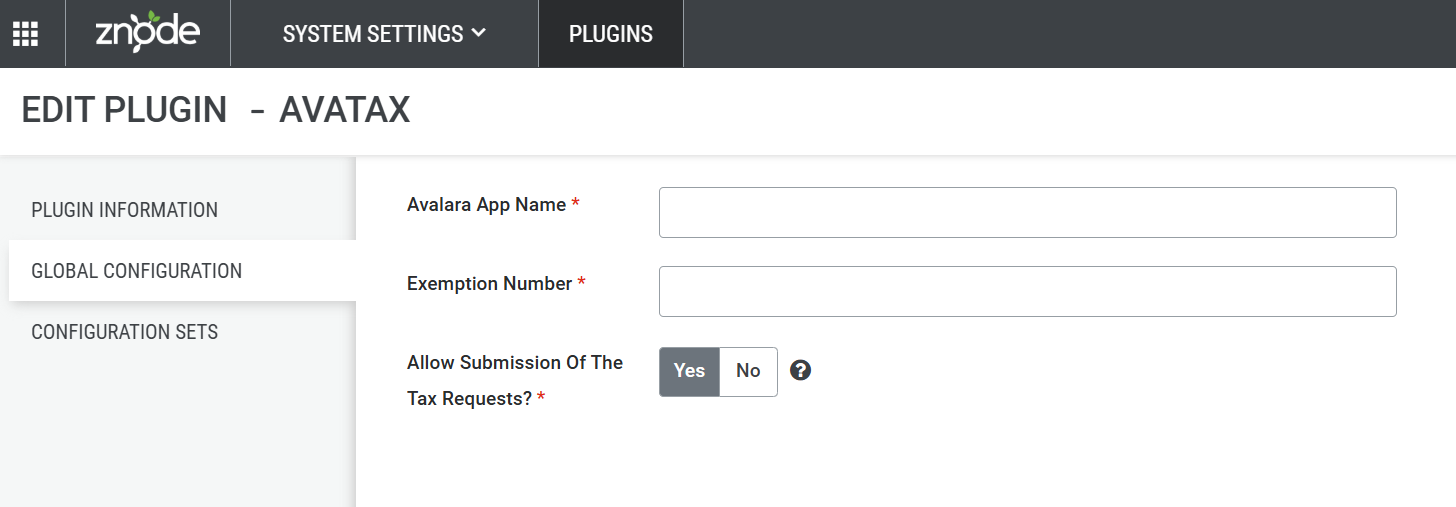Focus the Avalara App Name field
1456x507 pixels.
point(1027,212)
